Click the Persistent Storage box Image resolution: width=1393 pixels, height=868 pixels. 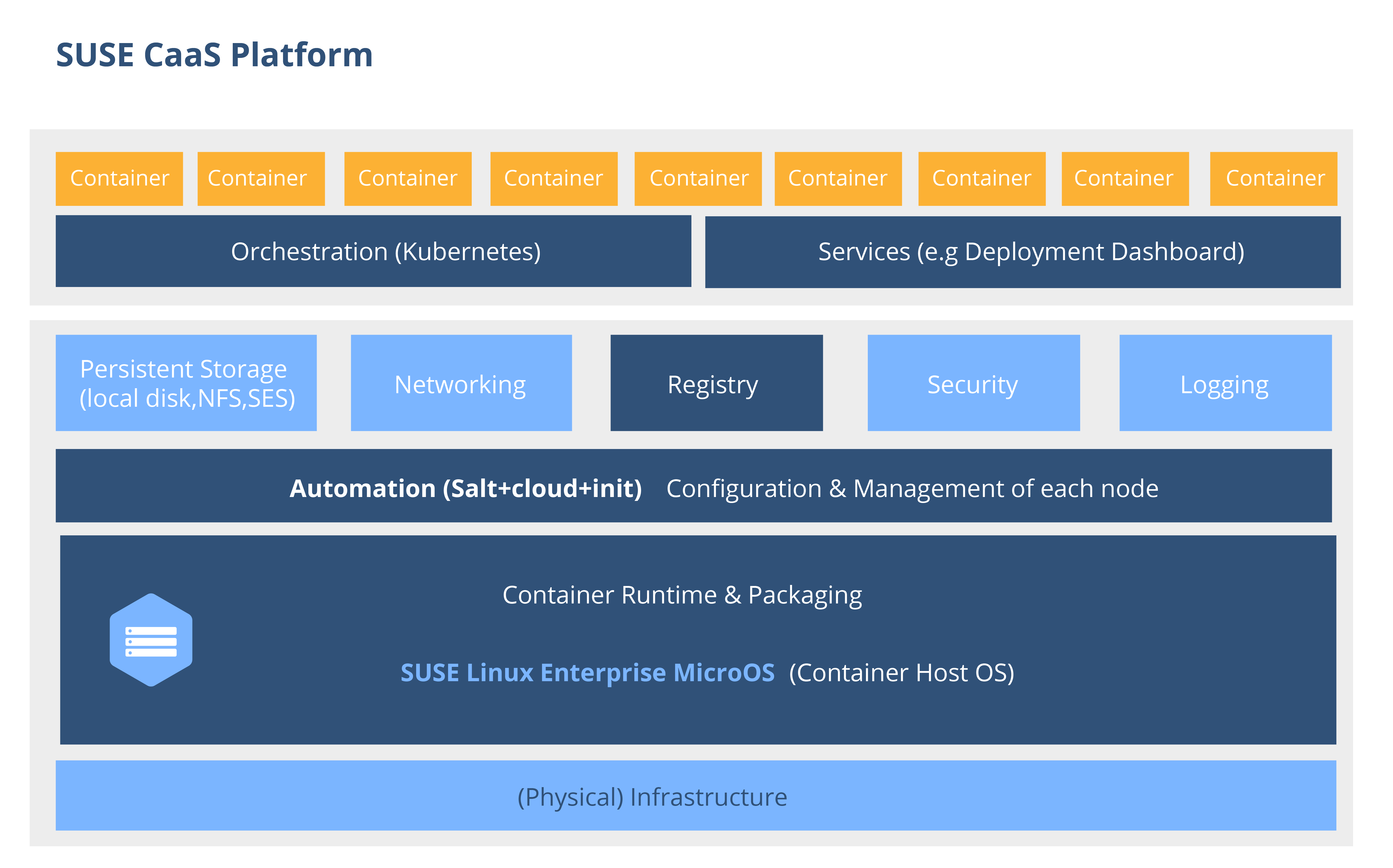186,383
